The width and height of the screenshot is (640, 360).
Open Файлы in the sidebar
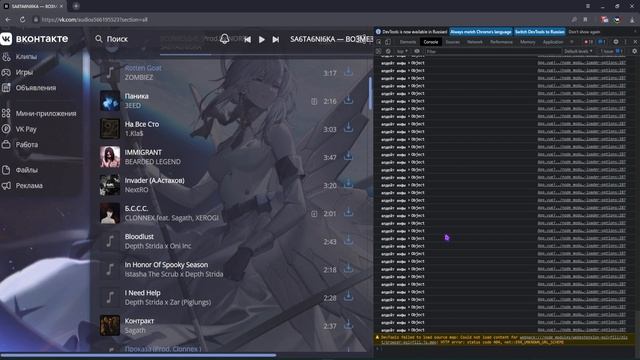tap(20, 170)
